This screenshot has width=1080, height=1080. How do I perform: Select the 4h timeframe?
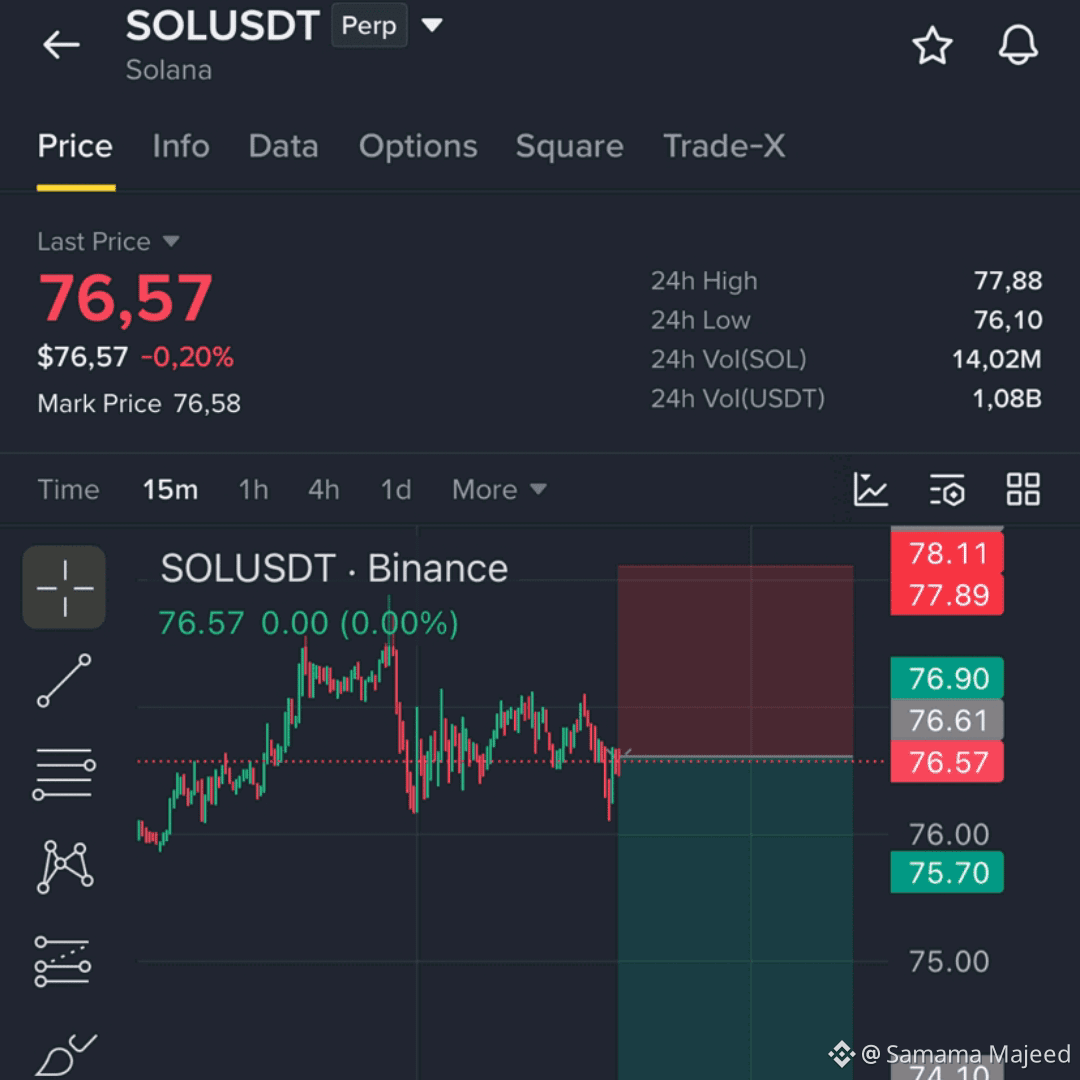pyautogui.click(x=324, y=490)
